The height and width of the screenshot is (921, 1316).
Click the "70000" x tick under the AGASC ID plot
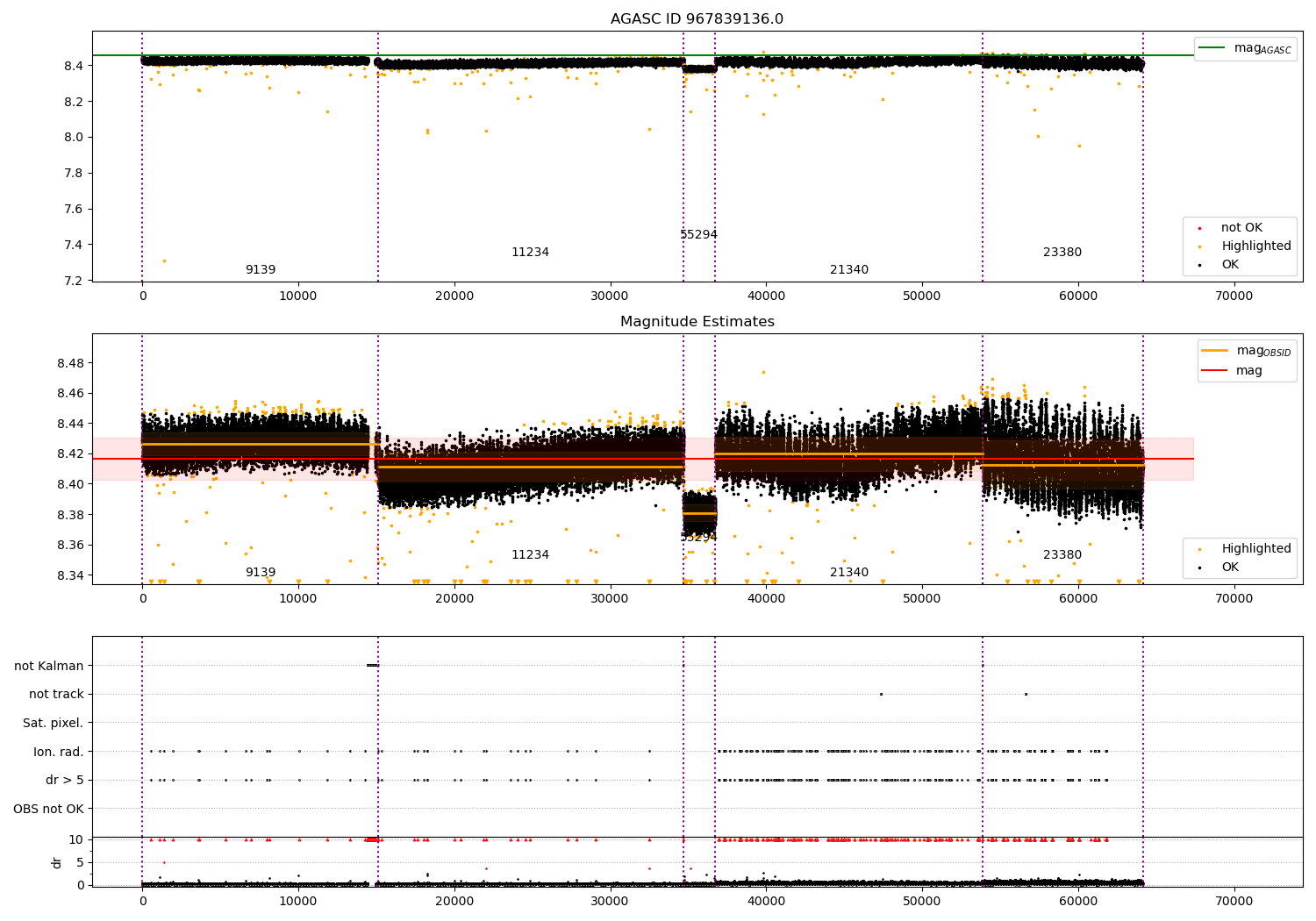pyautogui.click(x=1234, y=296)
